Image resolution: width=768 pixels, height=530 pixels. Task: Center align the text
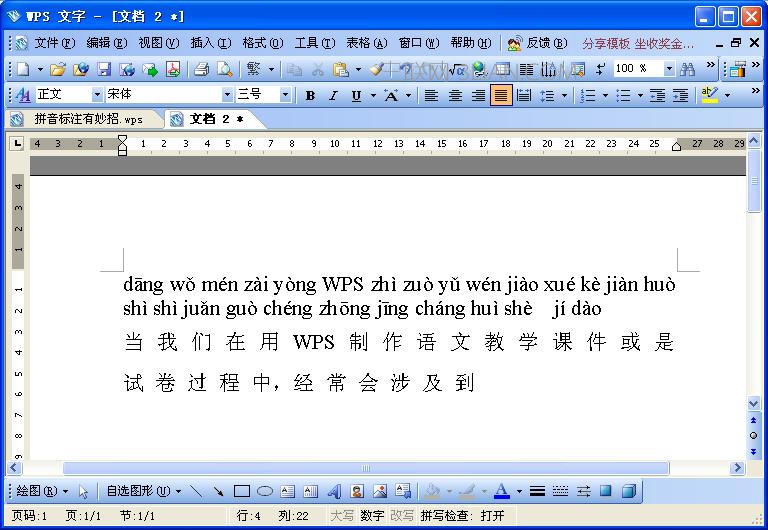[455, 95]
